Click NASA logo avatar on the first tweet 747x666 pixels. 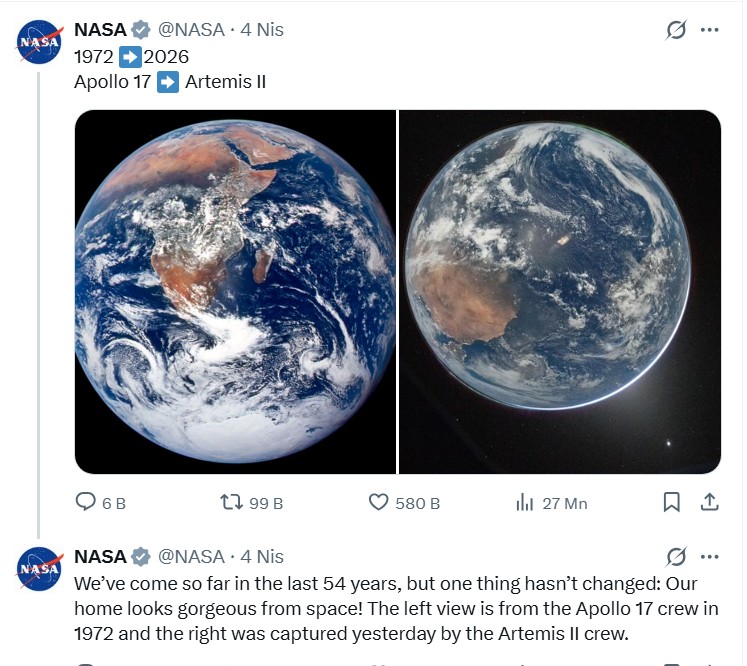coord(40,42)
